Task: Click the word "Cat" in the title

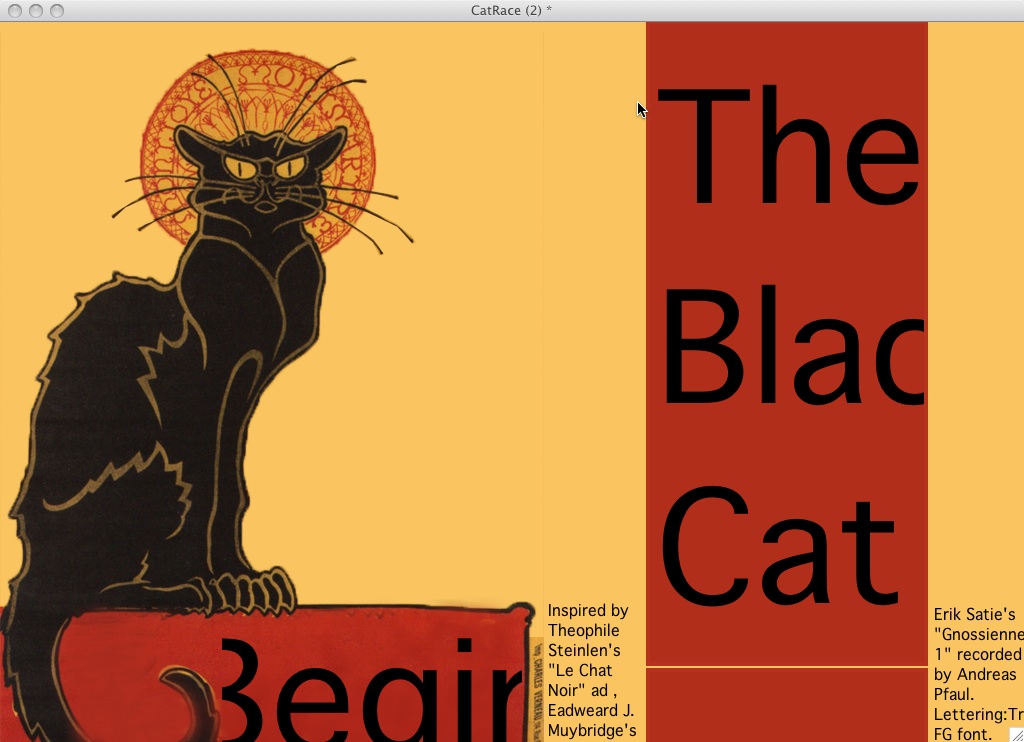Action: 781,545
